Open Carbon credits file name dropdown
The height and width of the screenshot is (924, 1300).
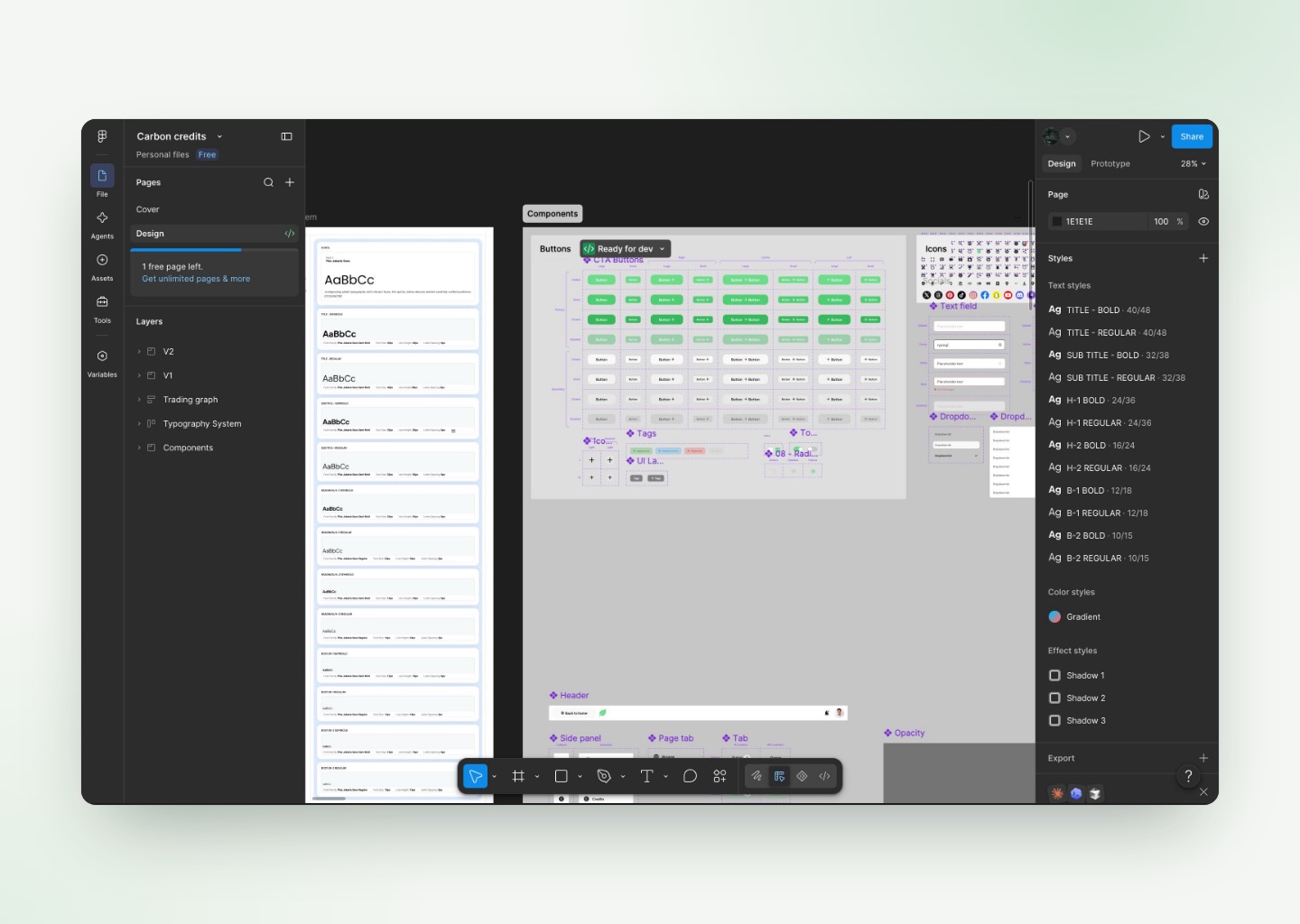coord(219,137)
